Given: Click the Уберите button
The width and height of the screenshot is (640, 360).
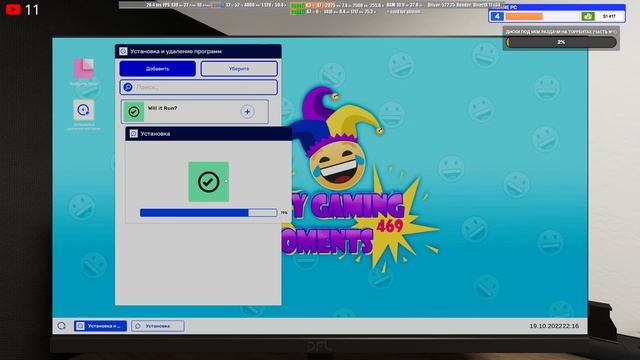Looking at the screenshot, I should click(x=239, y=69).
